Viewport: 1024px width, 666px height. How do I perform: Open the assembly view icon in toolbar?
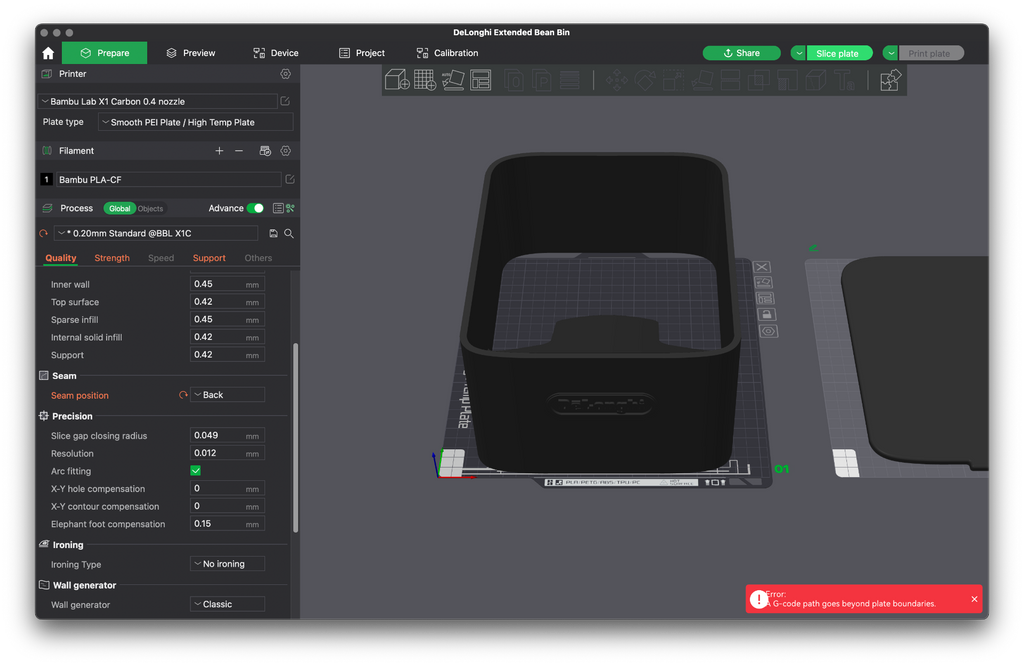[x=890, y=80]
